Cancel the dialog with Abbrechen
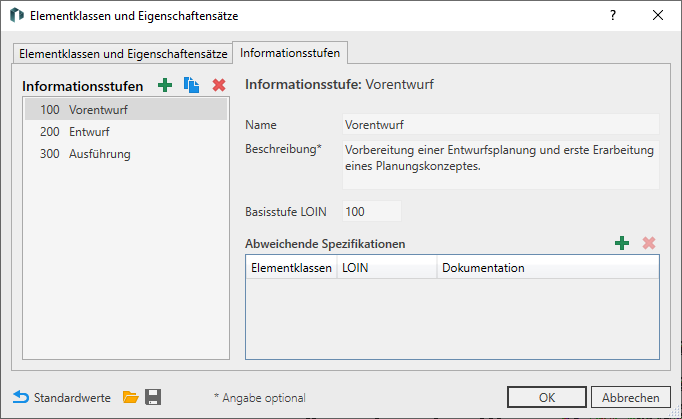 point(630,397)
